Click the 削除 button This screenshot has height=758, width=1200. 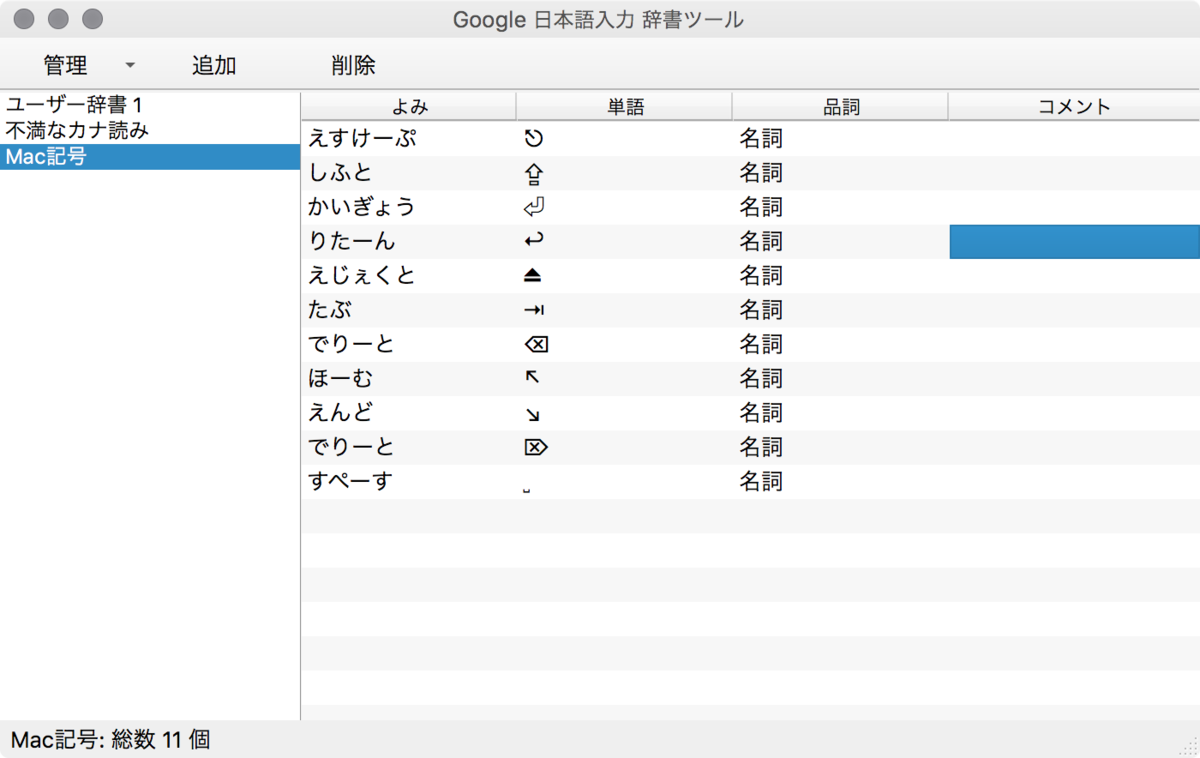click(353, 65)
